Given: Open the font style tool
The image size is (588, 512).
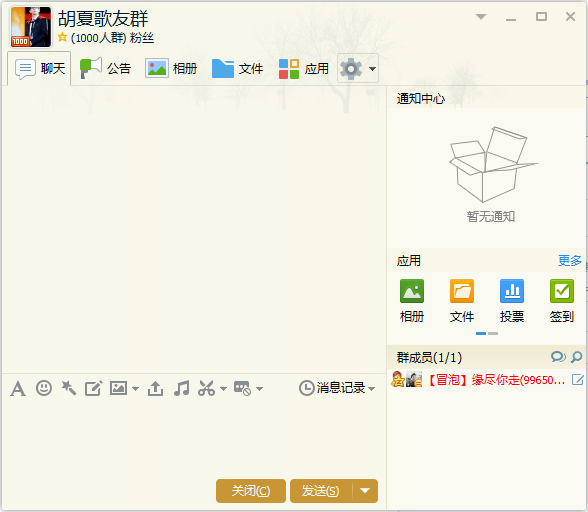Looking at the screenshot, I should (18, 388).
